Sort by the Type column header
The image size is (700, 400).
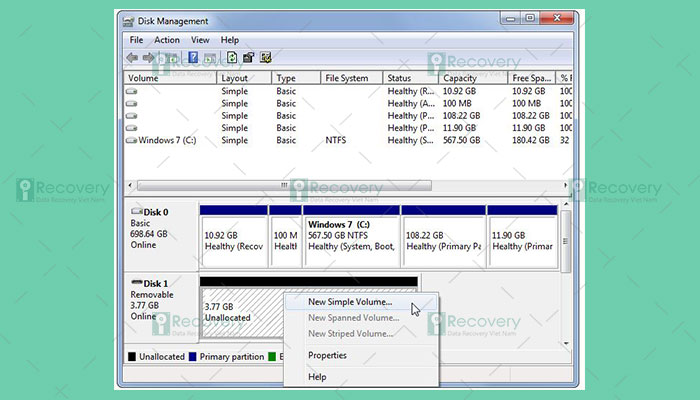(x=296, y=78)
